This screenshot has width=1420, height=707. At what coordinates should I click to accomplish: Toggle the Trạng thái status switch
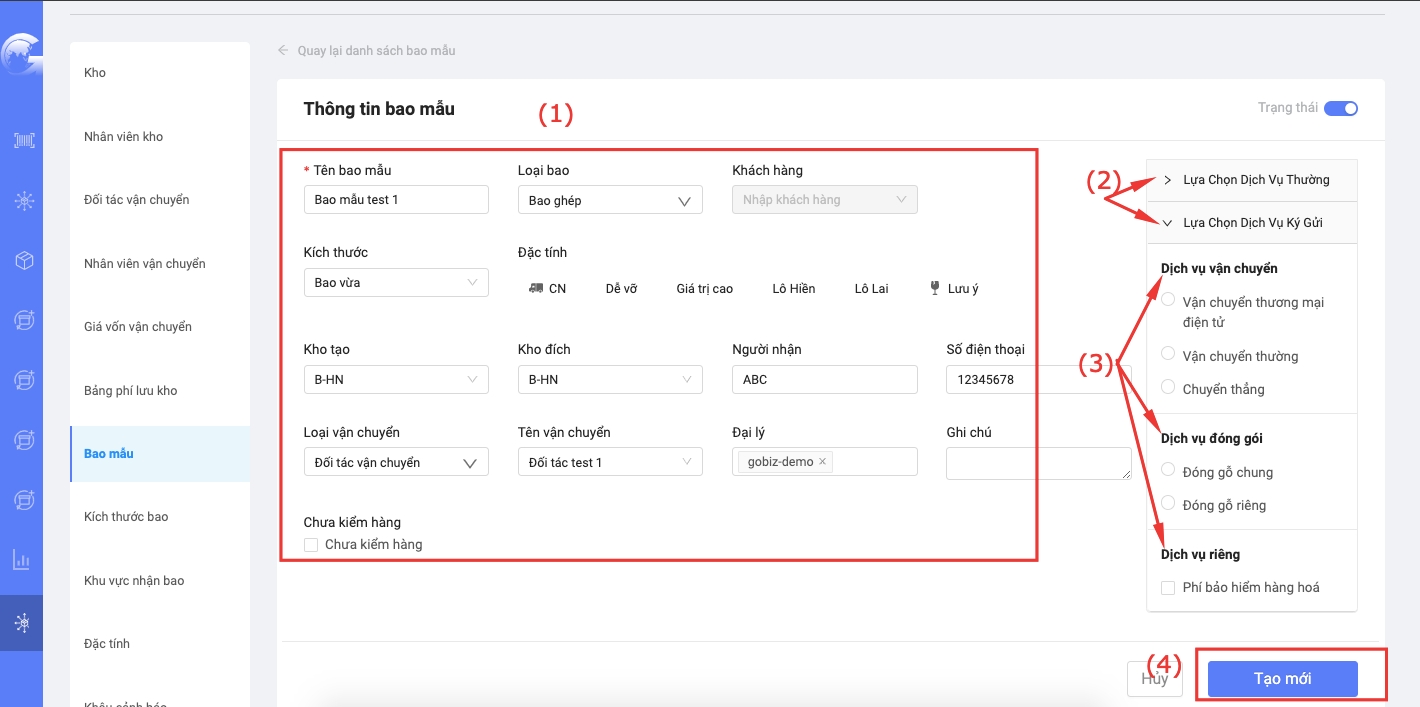(1340, 108)
